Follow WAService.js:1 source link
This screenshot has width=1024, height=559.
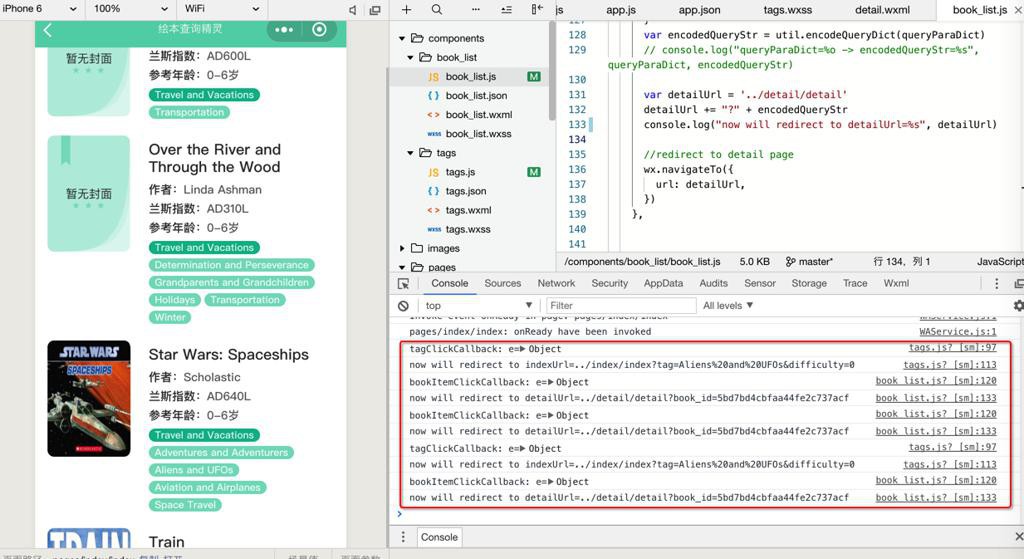(958, 332)
